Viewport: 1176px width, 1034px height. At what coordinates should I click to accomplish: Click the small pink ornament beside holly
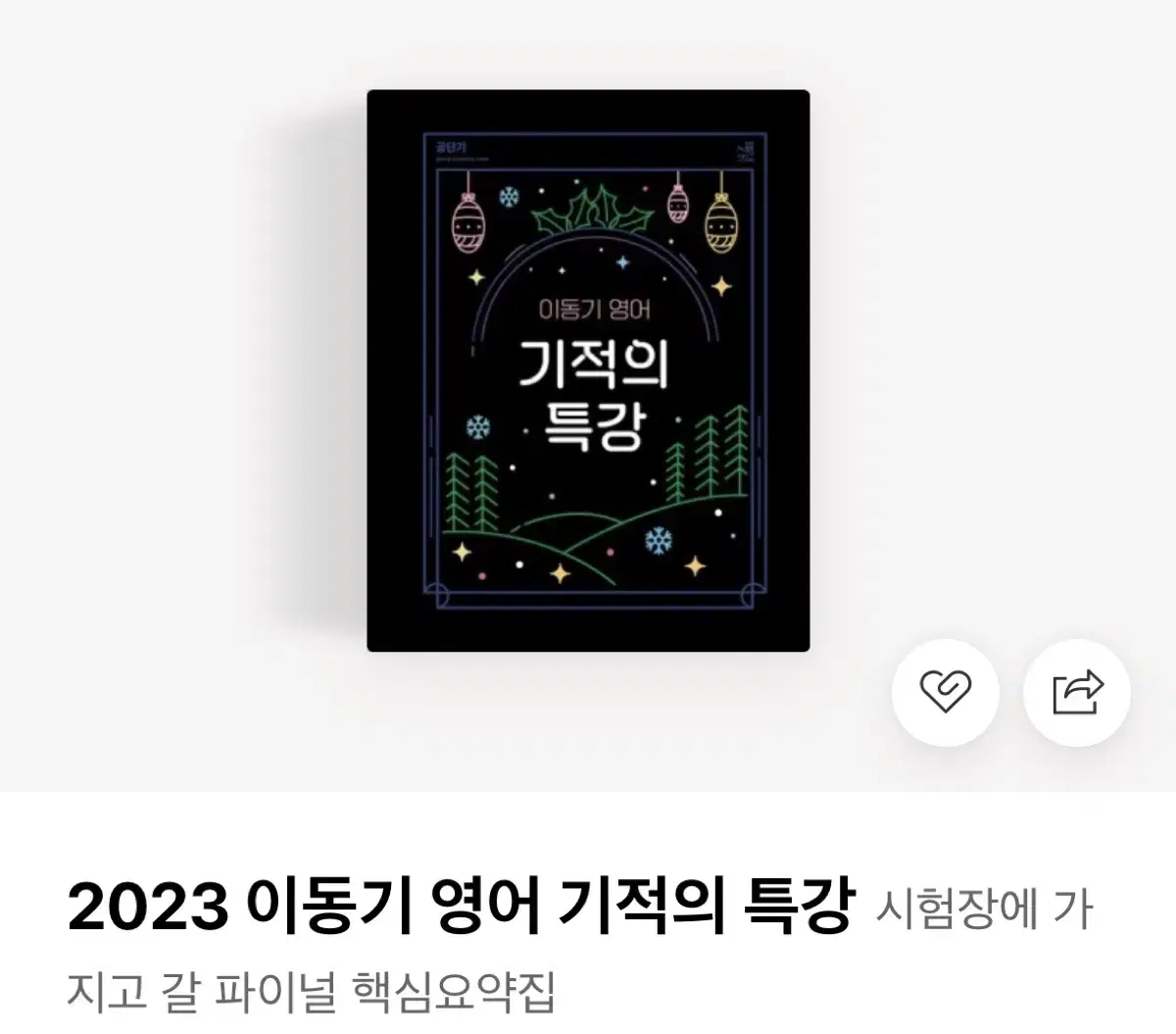(x=678, y=199)
